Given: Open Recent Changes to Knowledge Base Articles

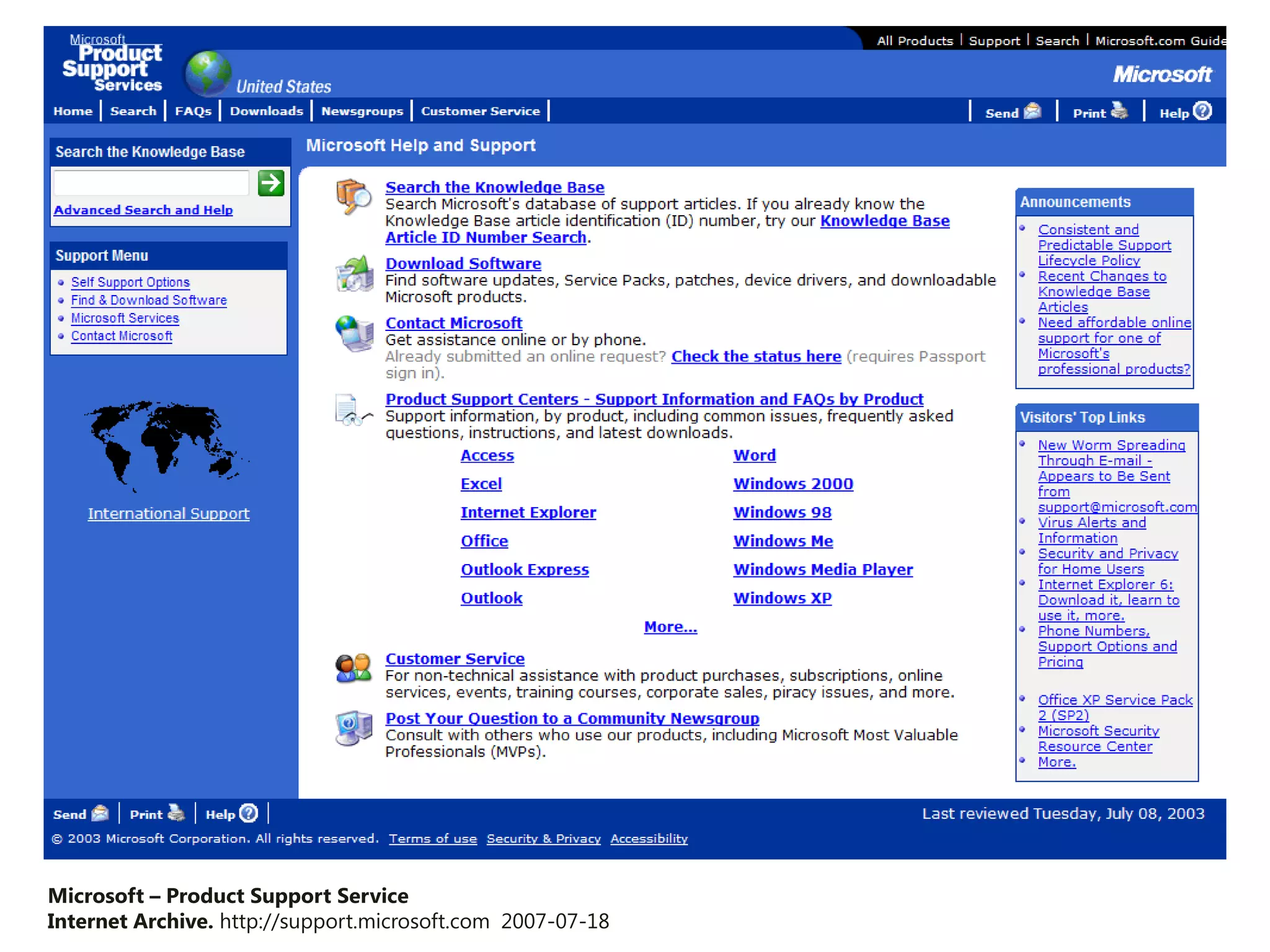Looking at the screenshot, I should 1102,292.
